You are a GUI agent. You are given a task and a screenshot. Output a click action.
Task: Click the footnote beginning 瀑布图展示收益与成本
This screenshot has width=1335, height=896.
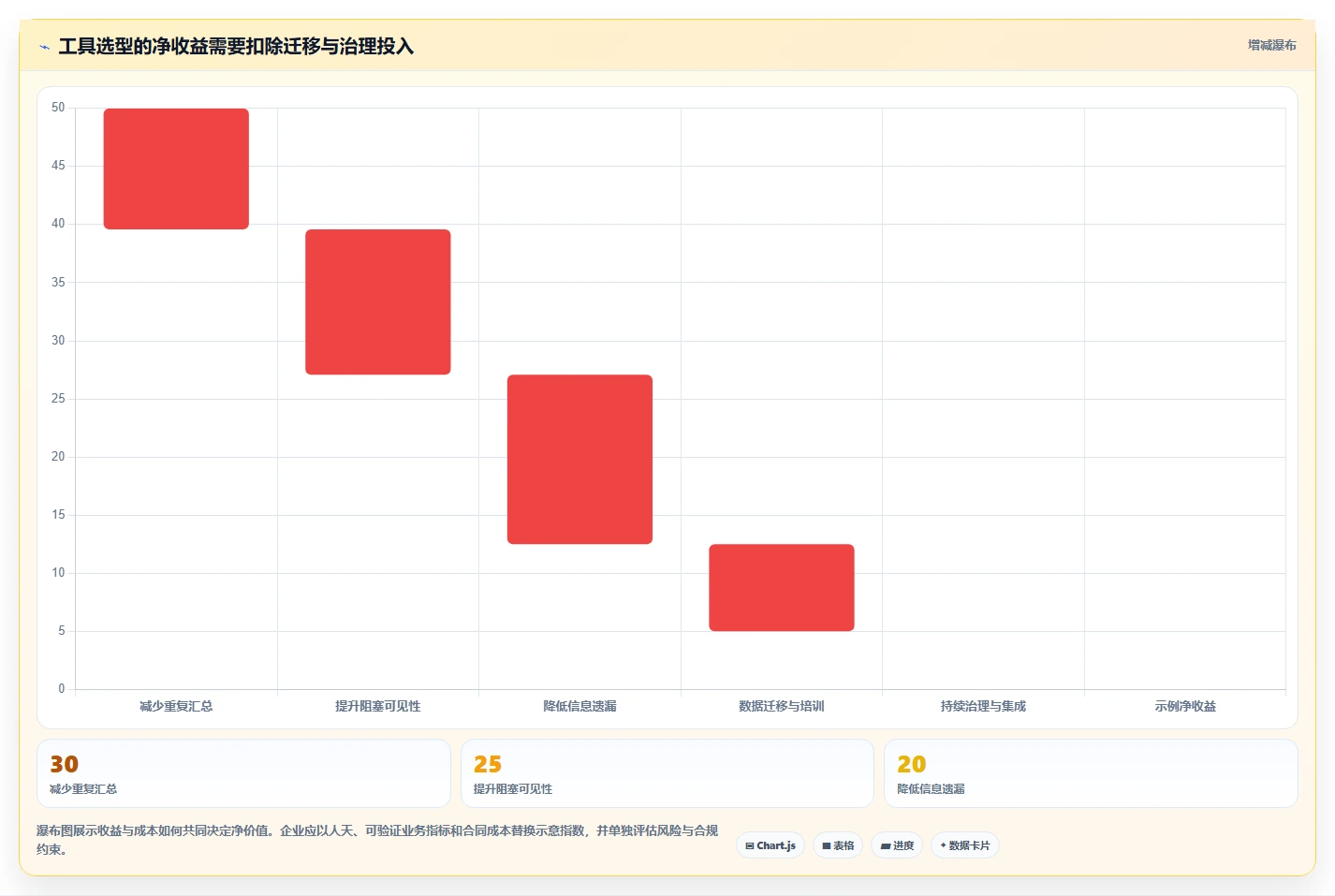(378, 840)
